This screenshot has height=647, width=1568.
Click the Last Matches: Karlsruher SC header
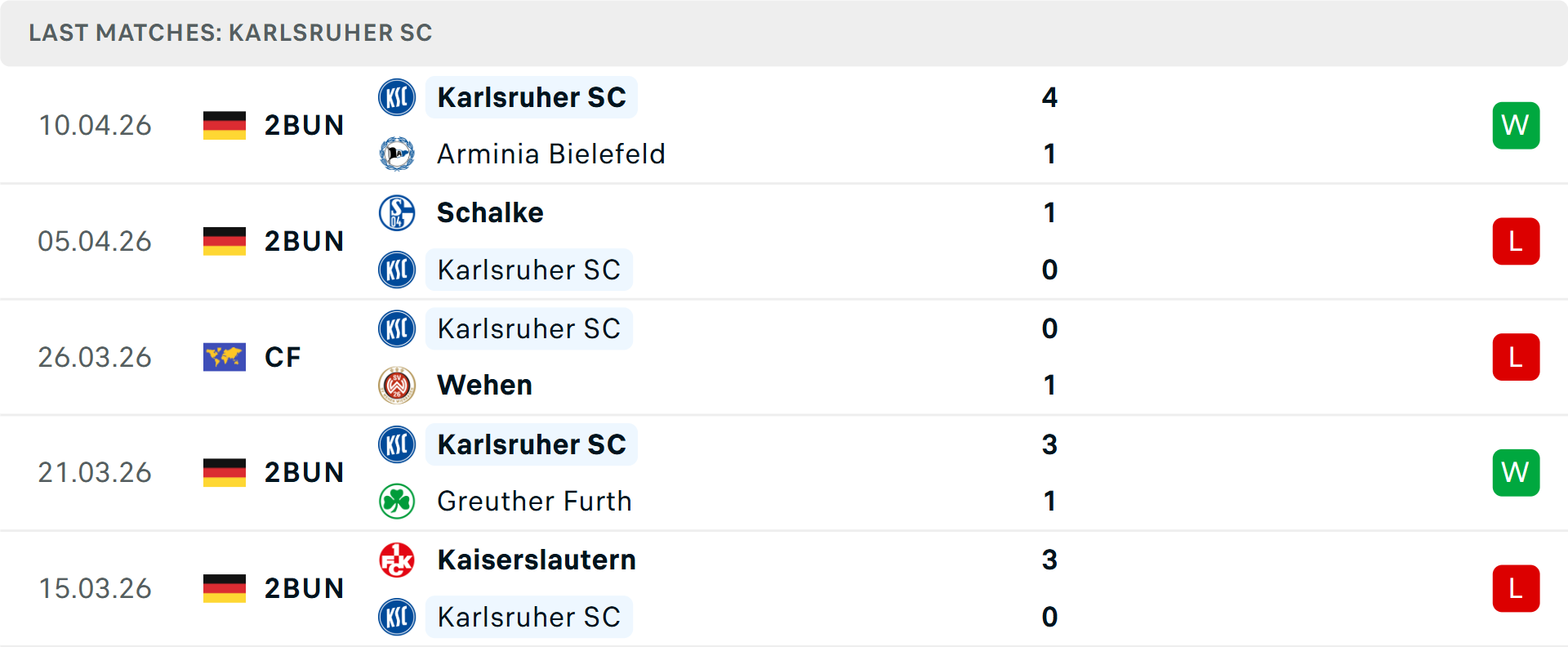tap(230, 33)
